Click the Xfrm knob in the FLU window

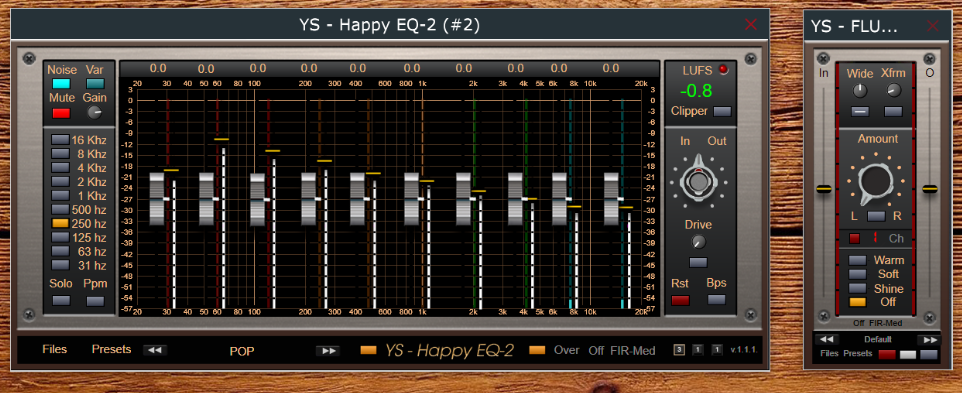point(893,91)
